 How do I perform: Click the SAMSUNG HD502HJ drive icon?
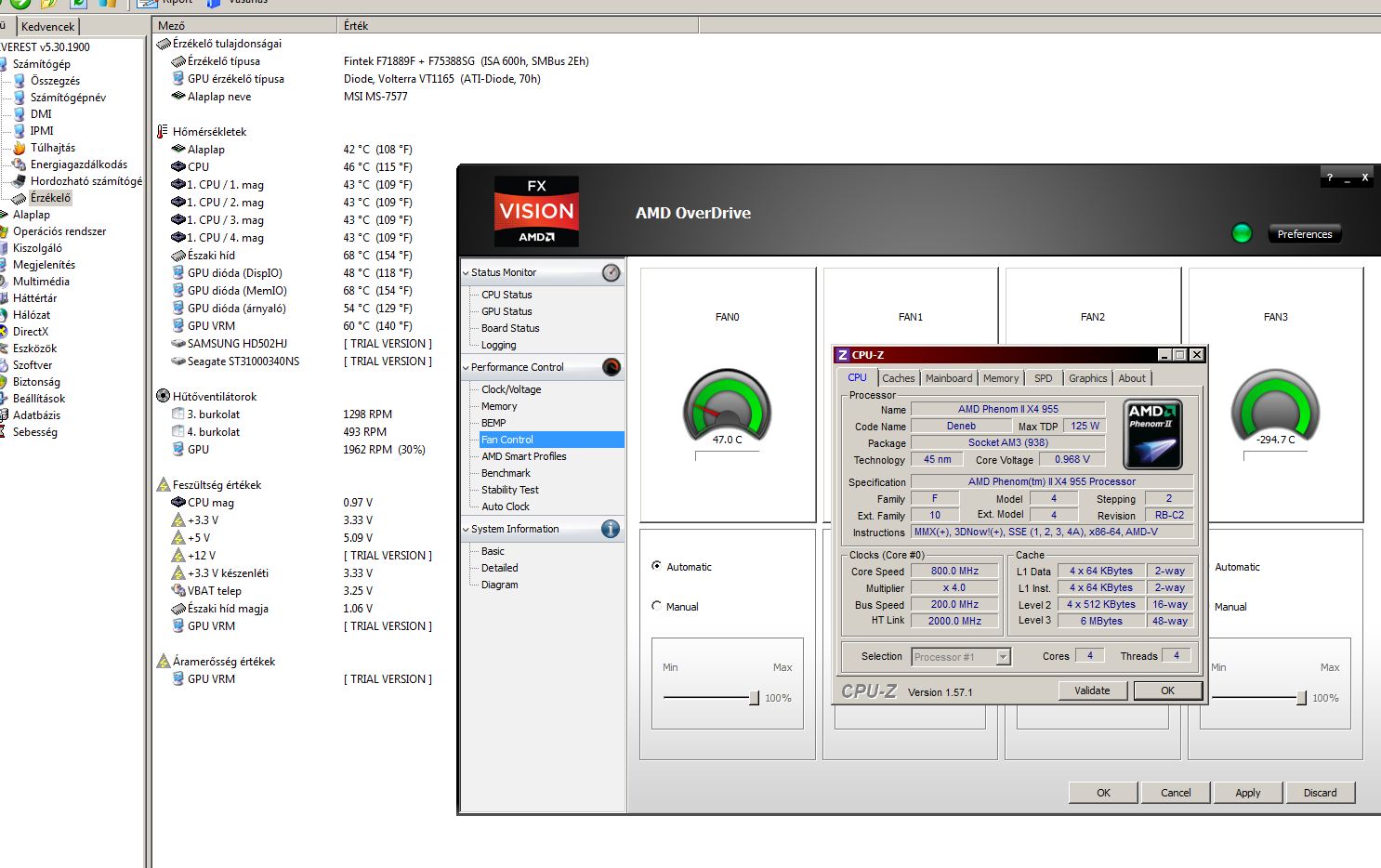[x=178, y=344]
